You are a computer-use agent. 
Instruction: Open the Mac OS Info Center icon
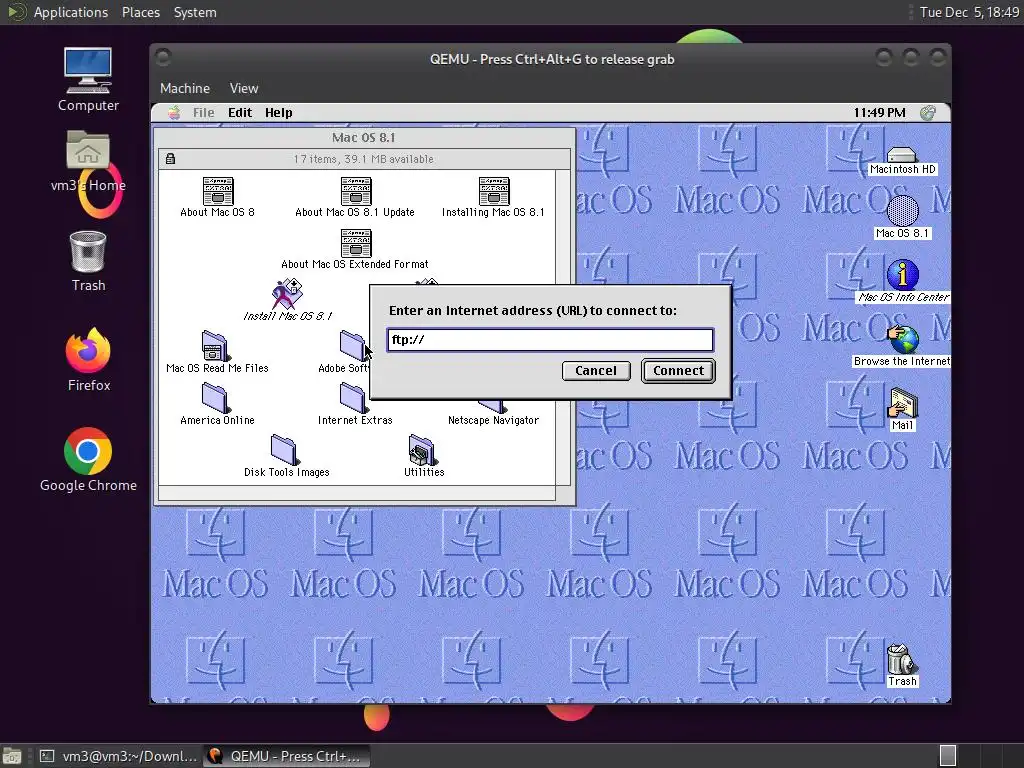point(903,274)
